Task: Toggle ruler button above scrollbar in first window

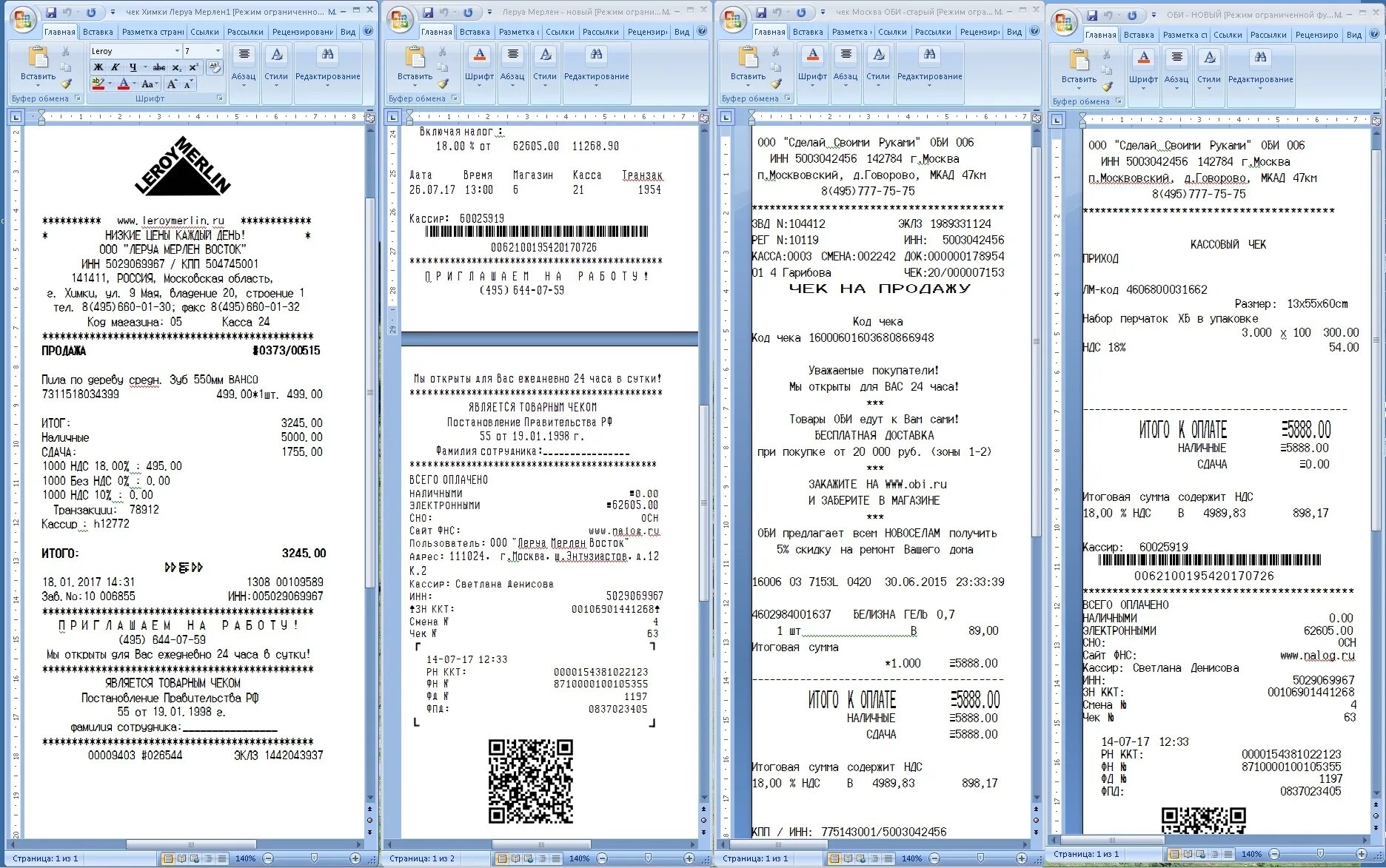Action: tap(370, 116)
